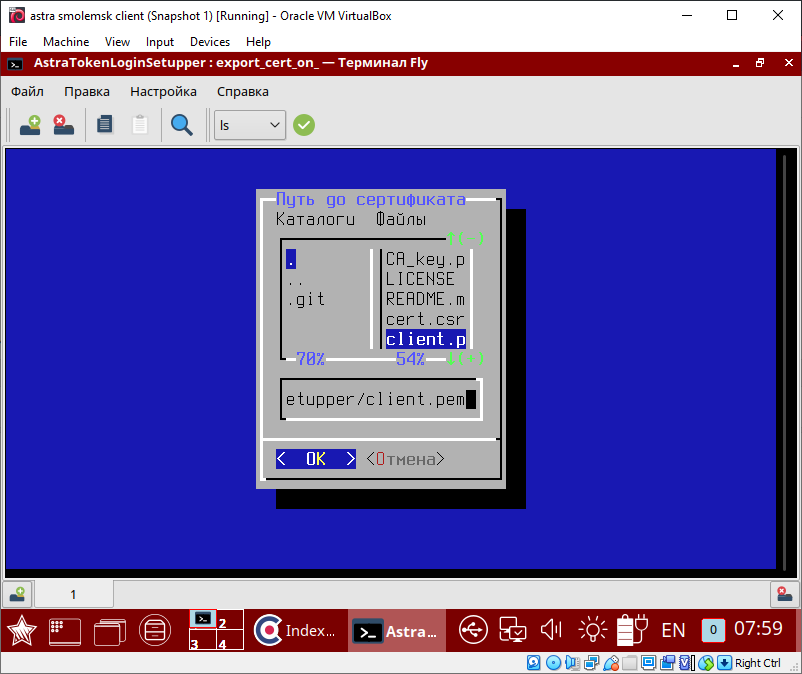Open VirtualBox Devices menu
This screenshot has height=674, width=802.
click(210, 42)
